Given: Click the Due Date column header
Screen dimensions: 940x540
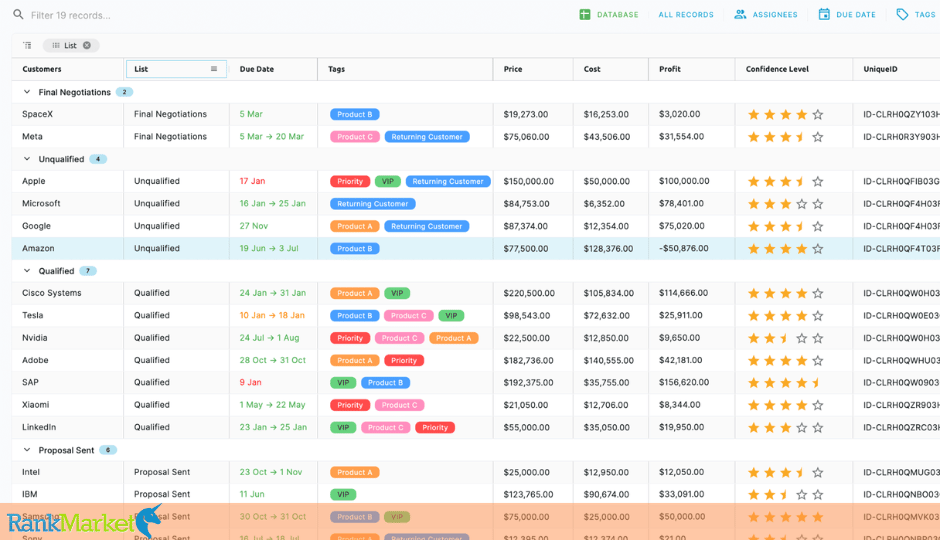Looking at the screenshot, I should [x=257, y=69].
